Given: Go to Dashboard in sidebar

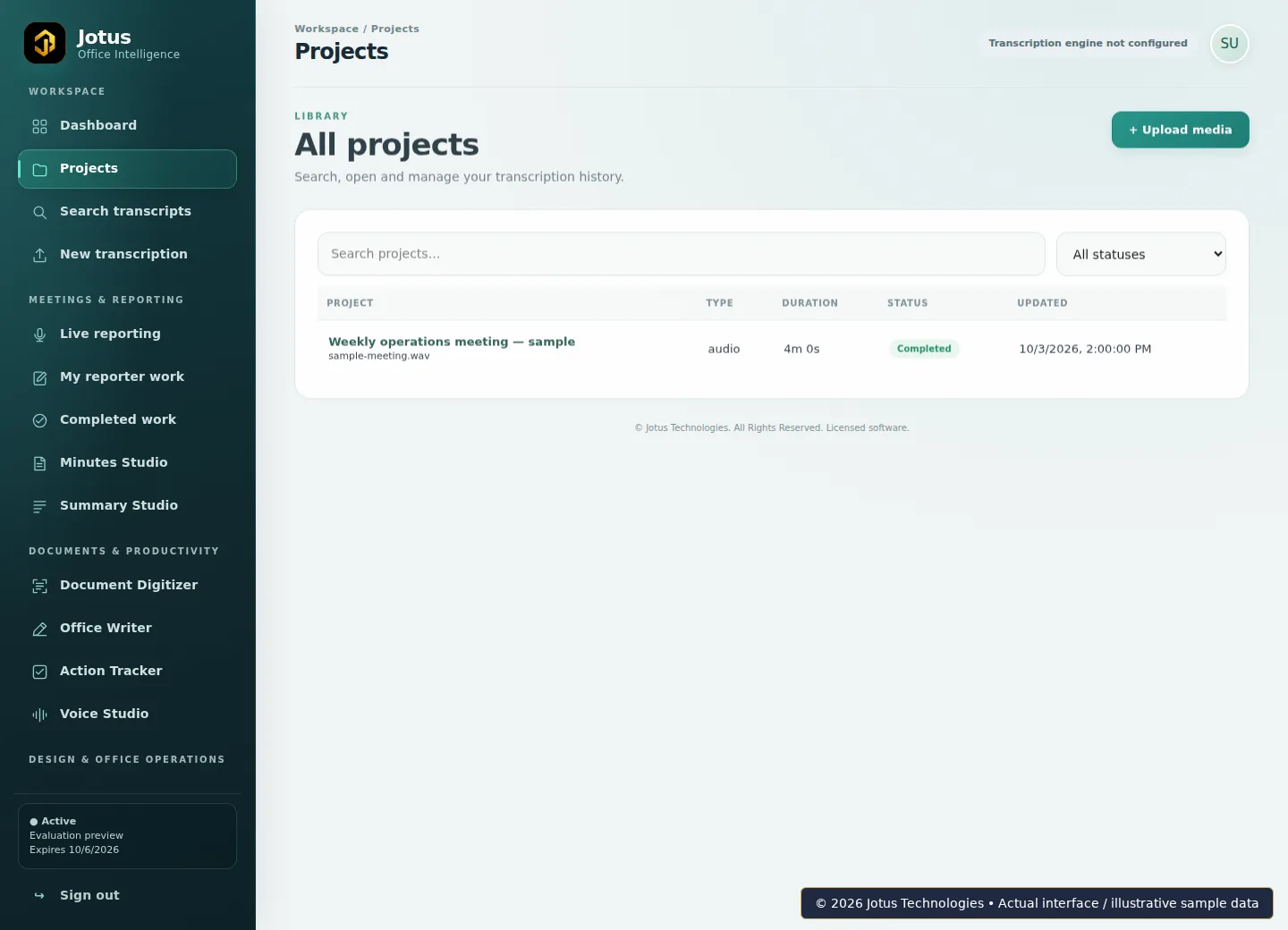Looking at the screenshot, I should [x=127, y=126].
